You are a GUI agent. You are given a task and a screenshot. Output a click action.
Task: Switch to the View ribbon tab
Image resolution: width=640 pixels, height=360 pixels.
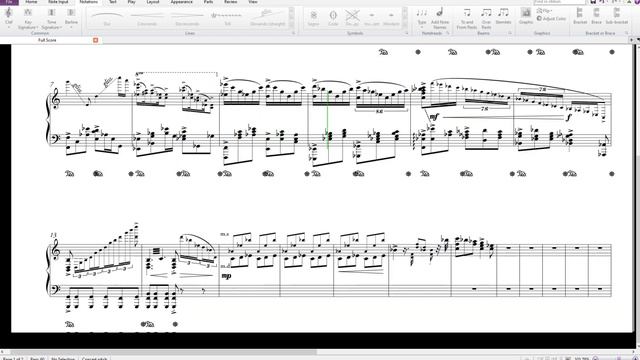pos(253,2)
